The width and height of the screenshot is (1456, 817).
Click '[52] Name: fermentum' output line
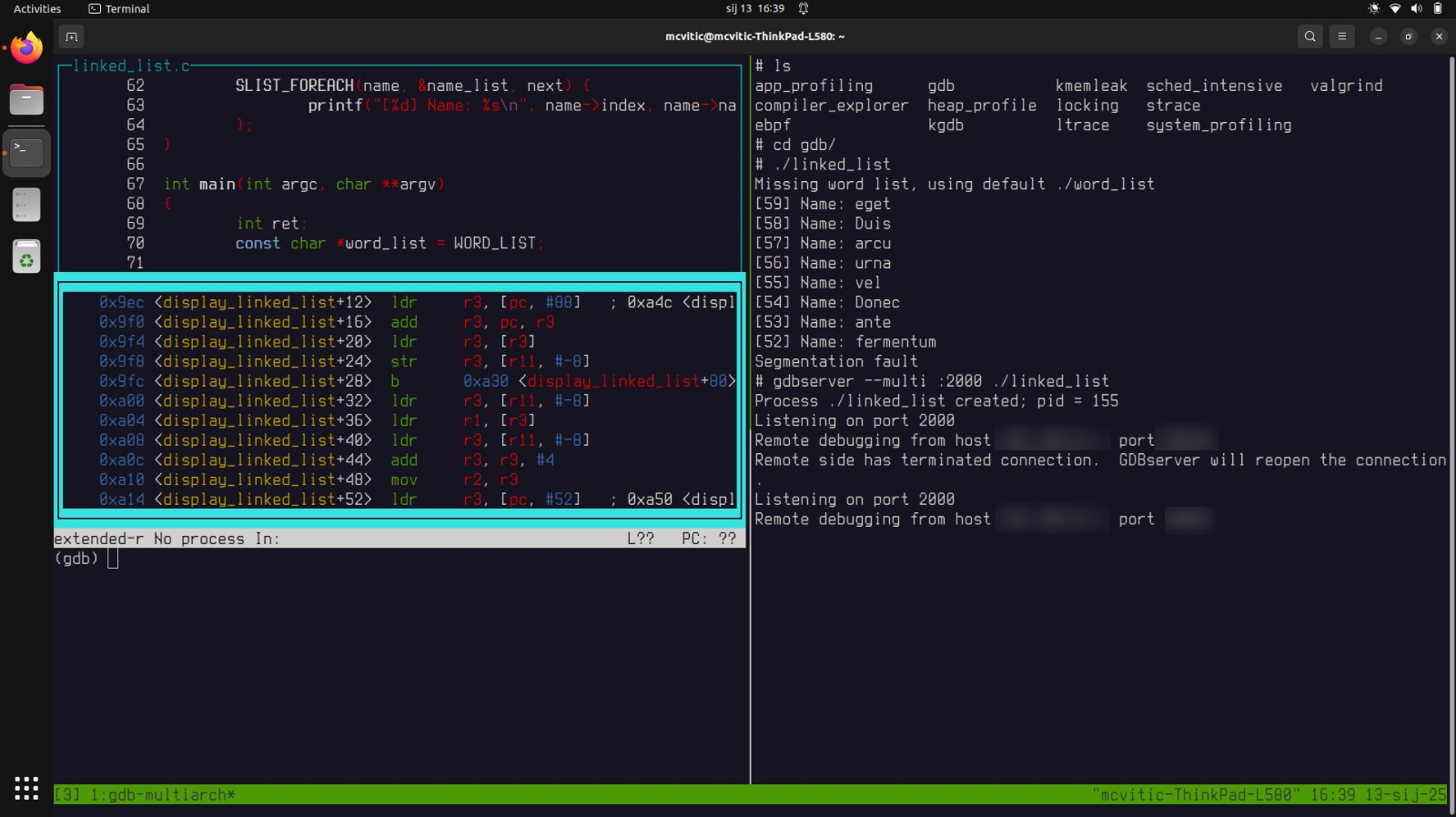(845, 342)
